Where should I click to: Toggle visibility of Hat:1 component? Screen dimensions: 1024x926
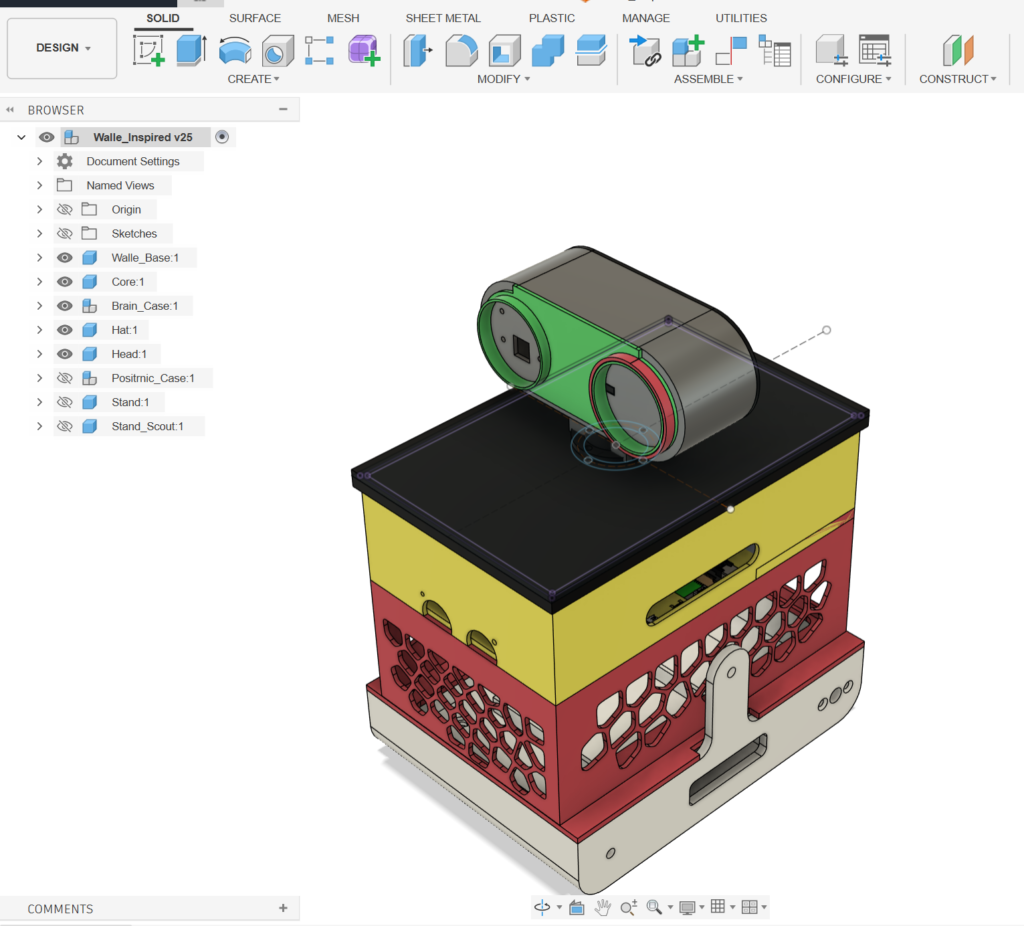click(65, 330)
